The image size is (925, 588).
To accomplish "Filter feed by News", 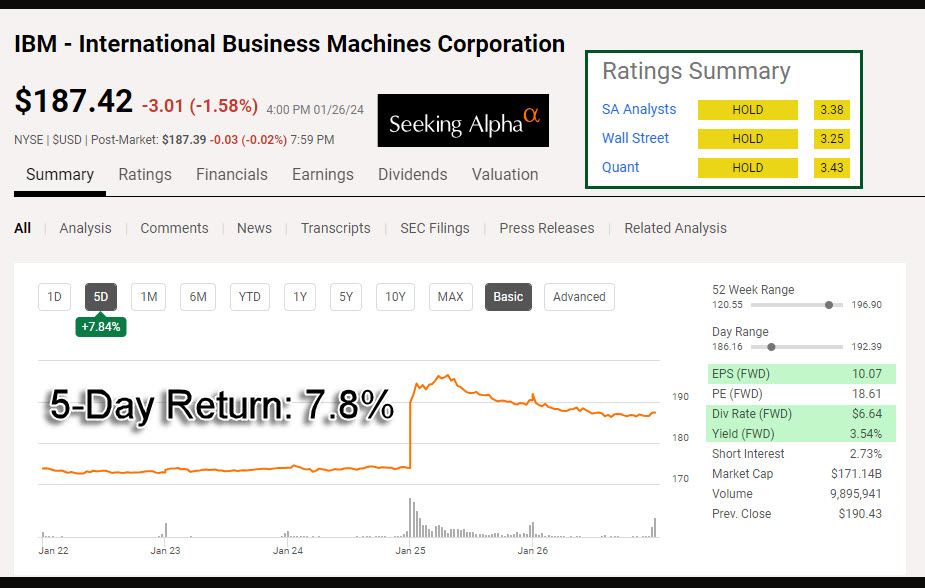I will tap(254, 228).
